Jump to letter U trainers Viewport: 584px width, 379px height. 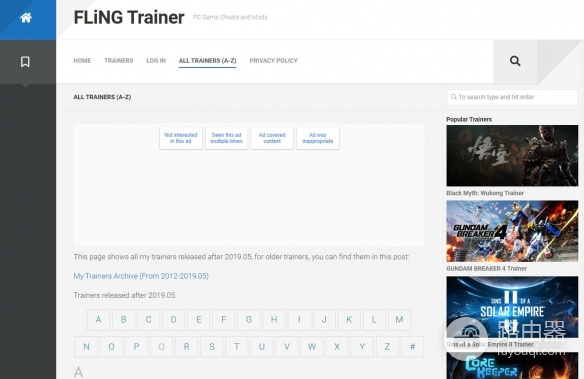[x=262, y=347]
